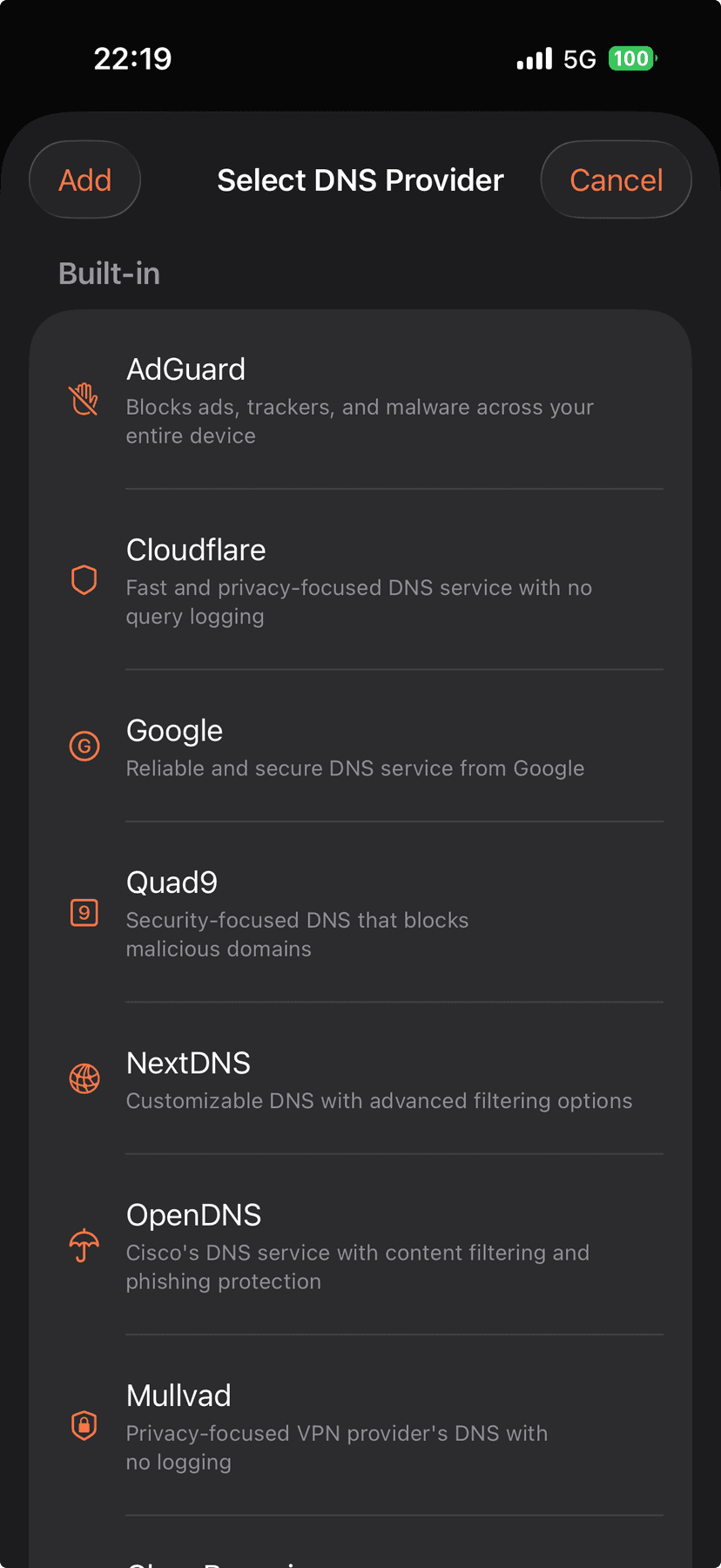Tap the Mullvad padlock shield icon
The width and height of the screenshot is (721, 1568).
84,1425
